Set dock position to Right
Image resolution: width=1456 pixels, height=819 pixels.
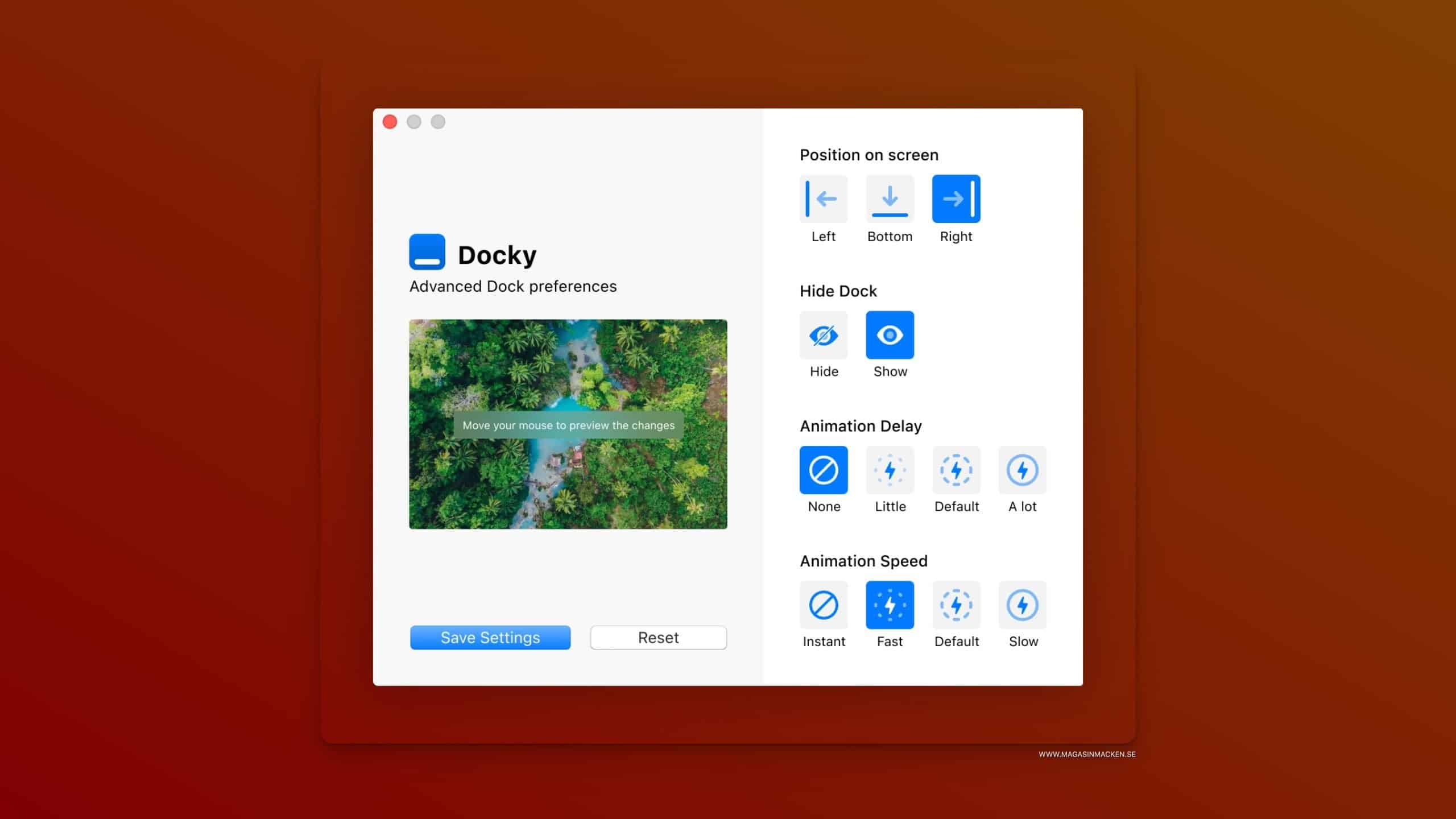[956, 198]
